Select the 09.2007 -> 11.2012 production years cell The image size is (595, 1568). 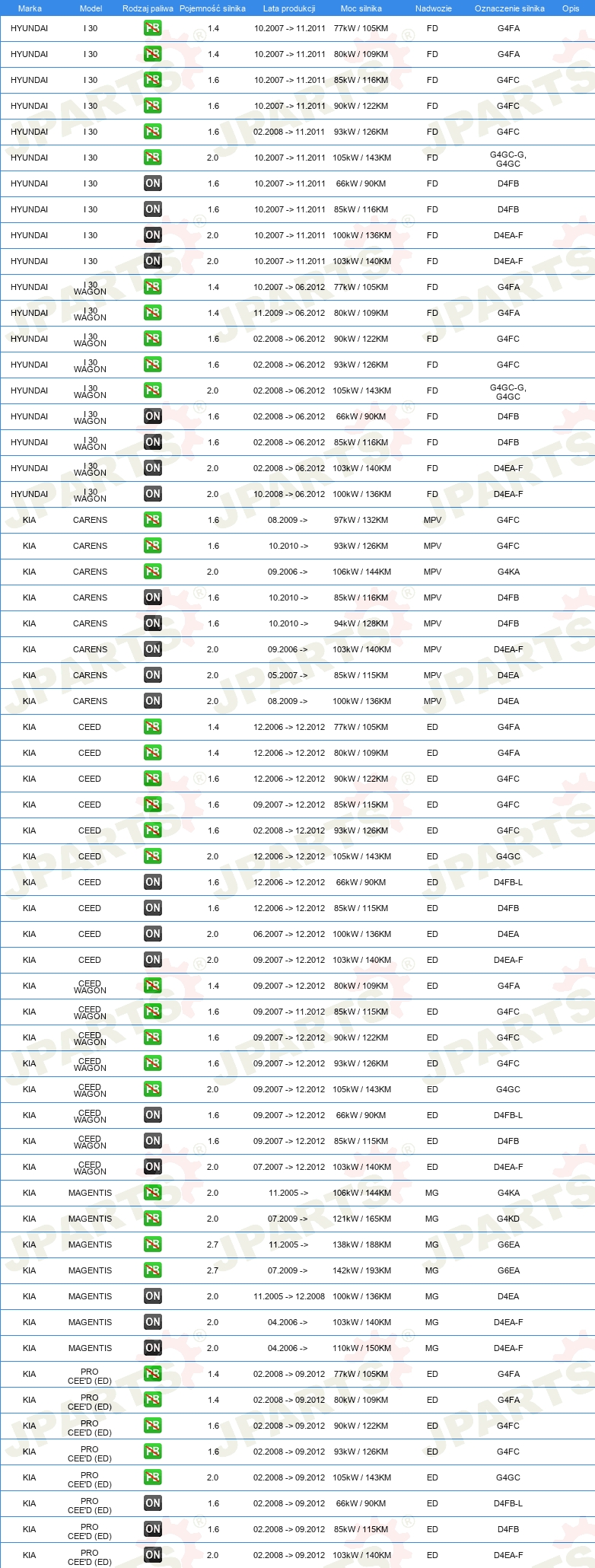289,1012
